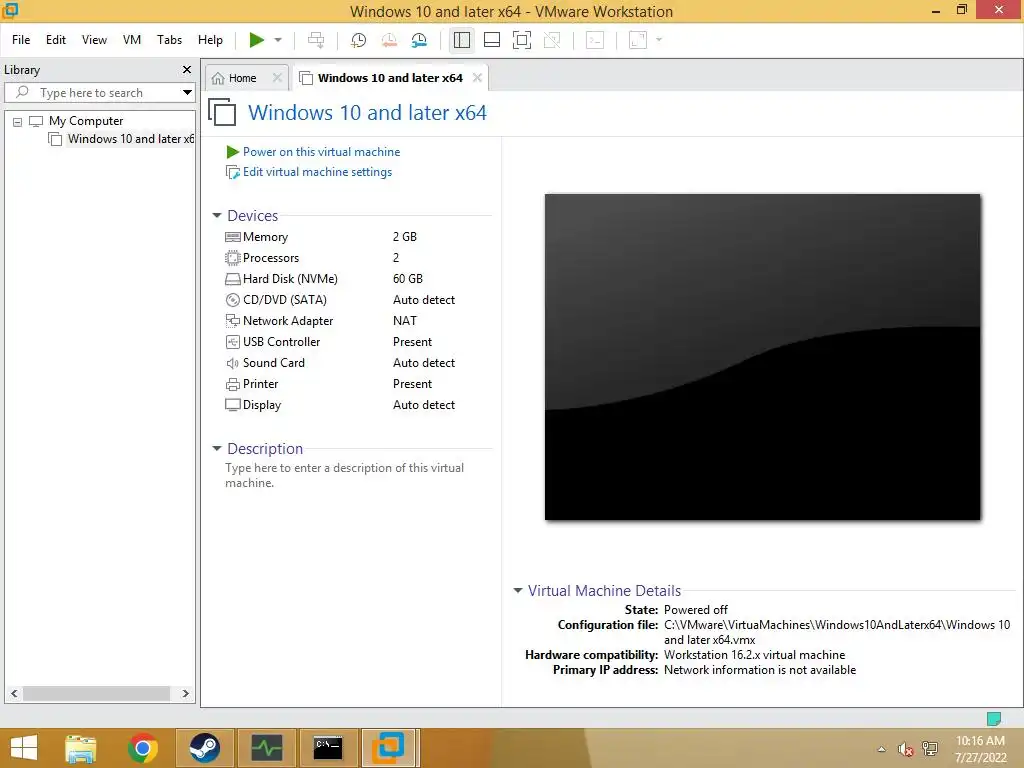Click the Printer device icon
The height and width of the screenshot is (768, 1024).
[232, 384]
